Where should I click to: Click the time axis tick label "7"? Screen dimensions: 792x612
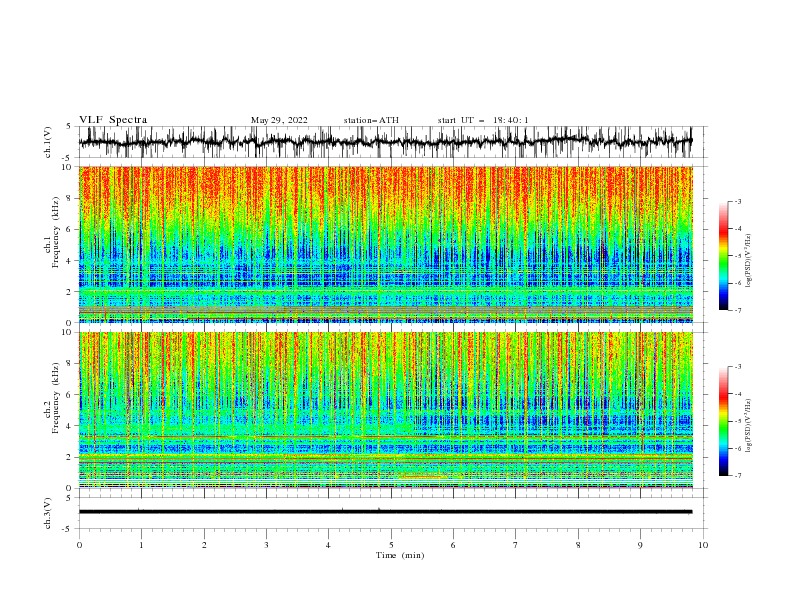[x=516, y=545]
